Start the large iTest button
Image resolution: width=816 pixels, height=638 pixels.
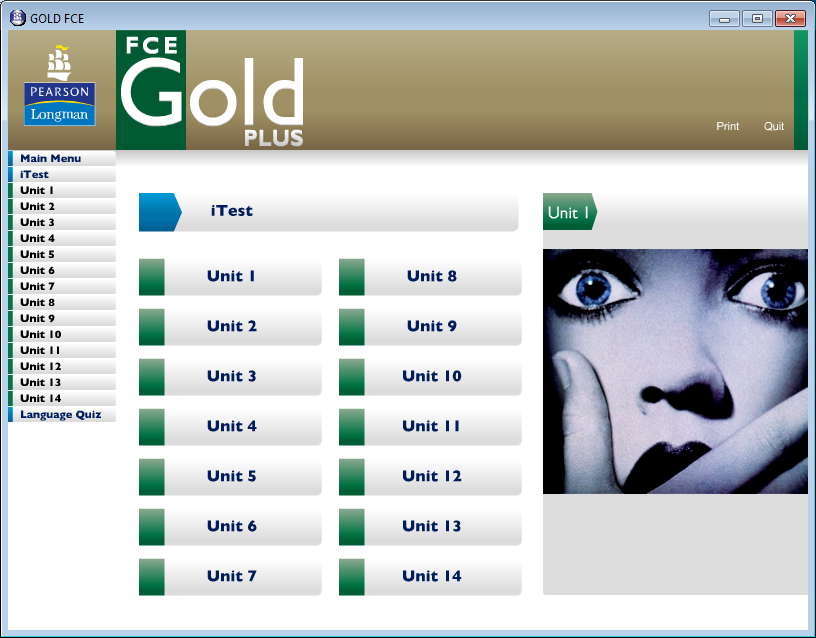(328, 212)
